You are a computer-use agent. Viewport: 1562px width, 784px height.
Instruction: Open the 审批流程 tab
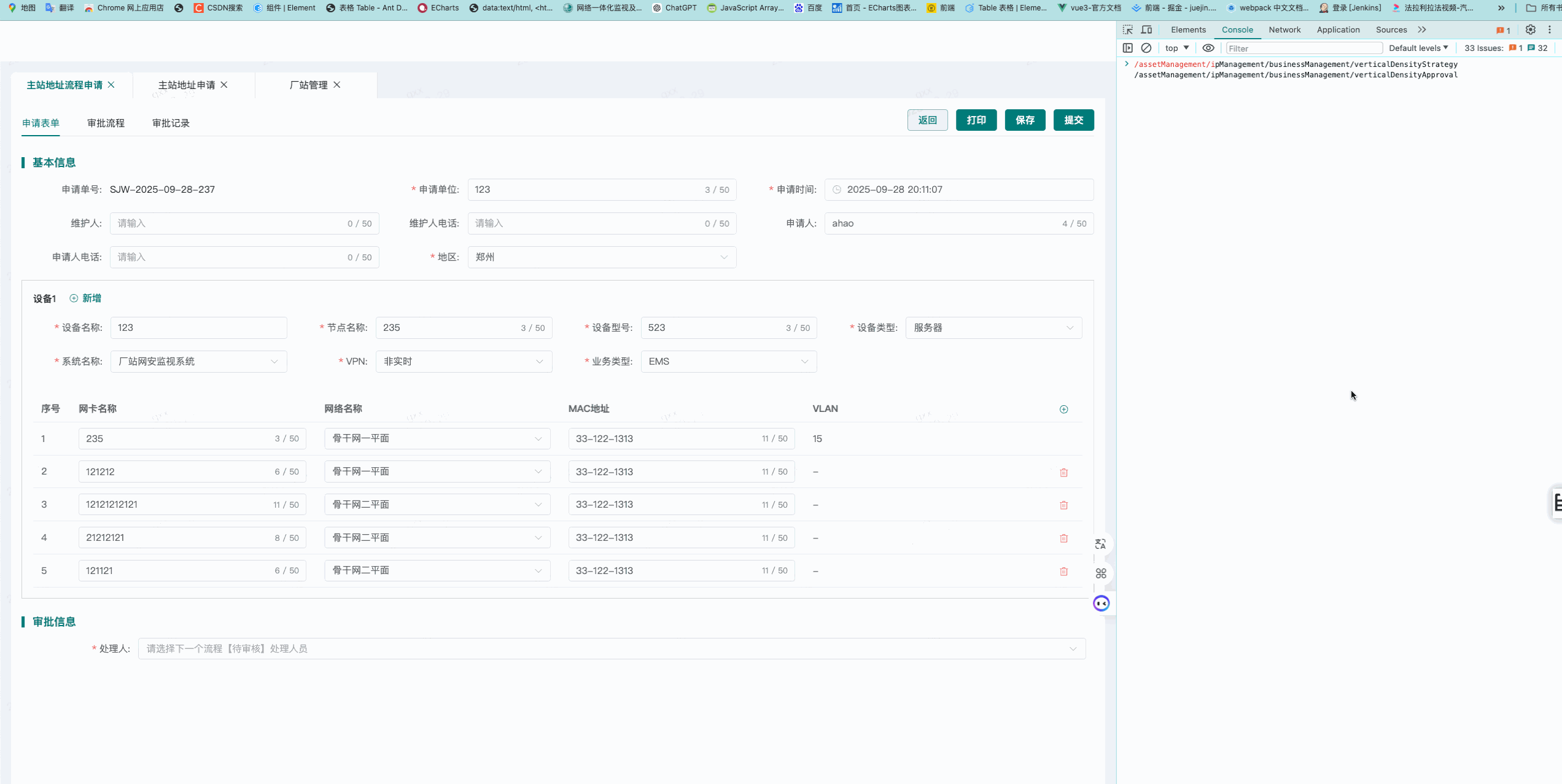[x=105, y=123]
